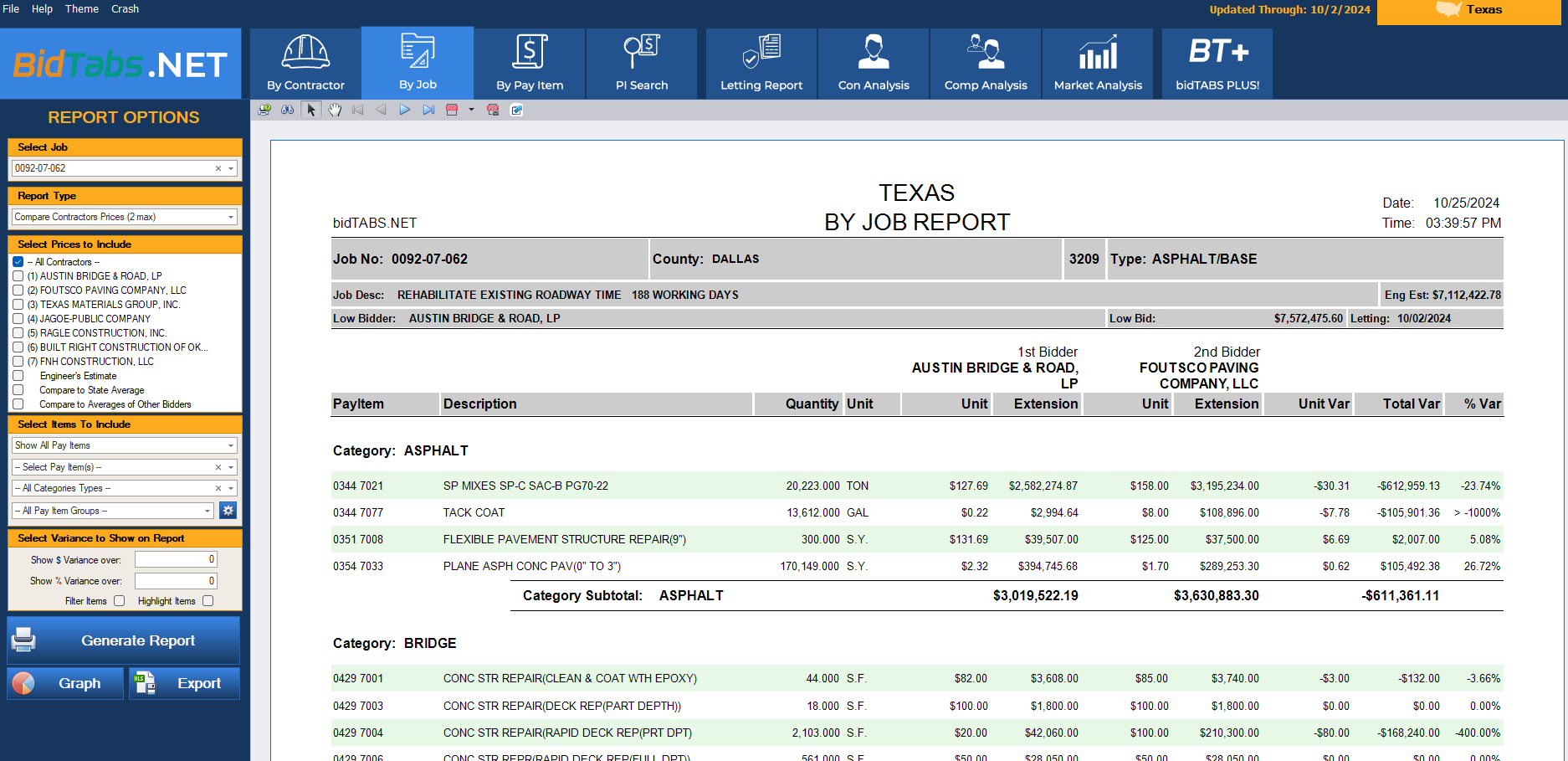The height and width of the screenshot is (761, 1568).
Task: Open the File menu
Action: (x=11, y=9)
